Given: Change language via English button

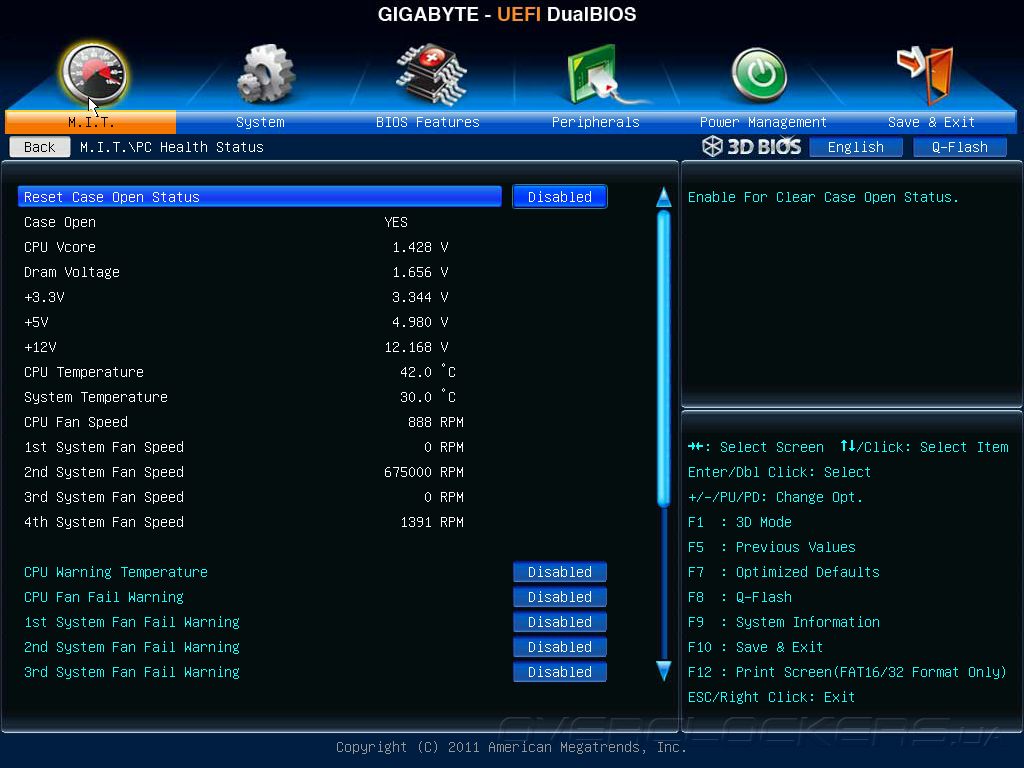Looking at the screenshot, I should click(x=856, y=147).
